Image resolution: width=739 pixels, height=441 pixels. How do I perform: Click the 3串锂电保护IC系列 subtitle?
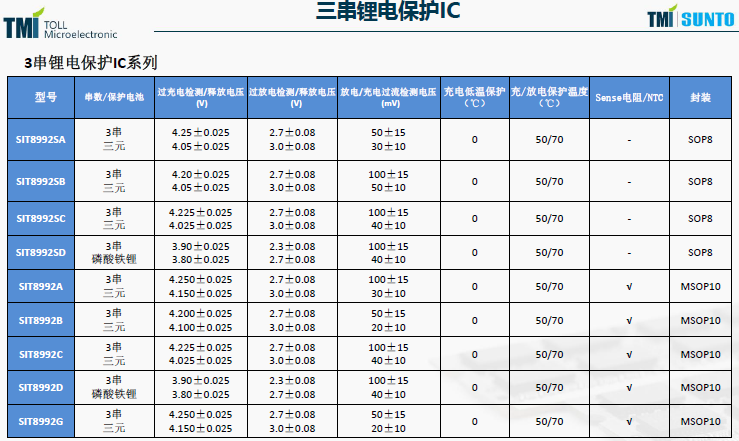pos(91,62)
